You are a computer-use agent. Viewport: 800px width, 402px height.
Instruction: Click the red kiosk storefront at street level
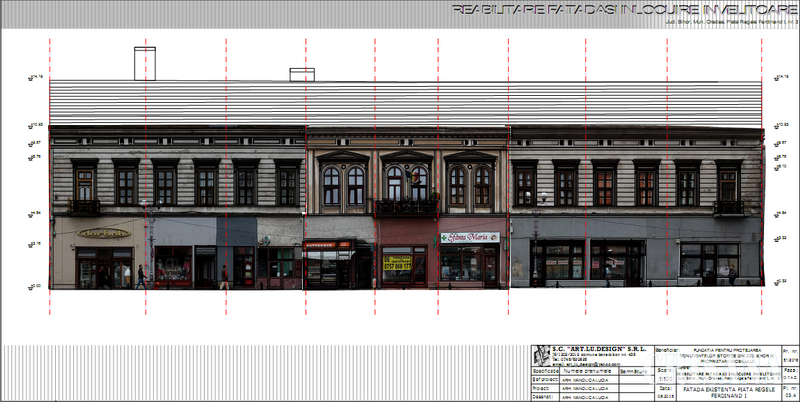coord(328,264)
